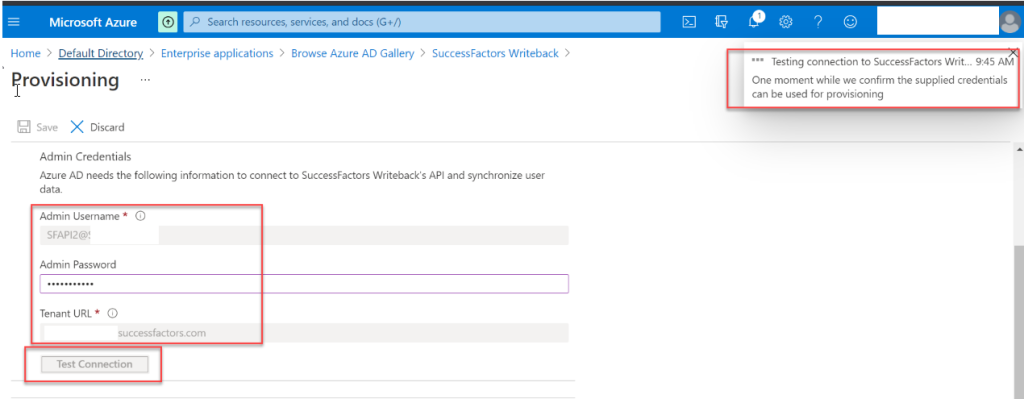Open the Azure portal hamburger menu
The width and height of the screenshot is (1024, 399).
tap(14, 22)
